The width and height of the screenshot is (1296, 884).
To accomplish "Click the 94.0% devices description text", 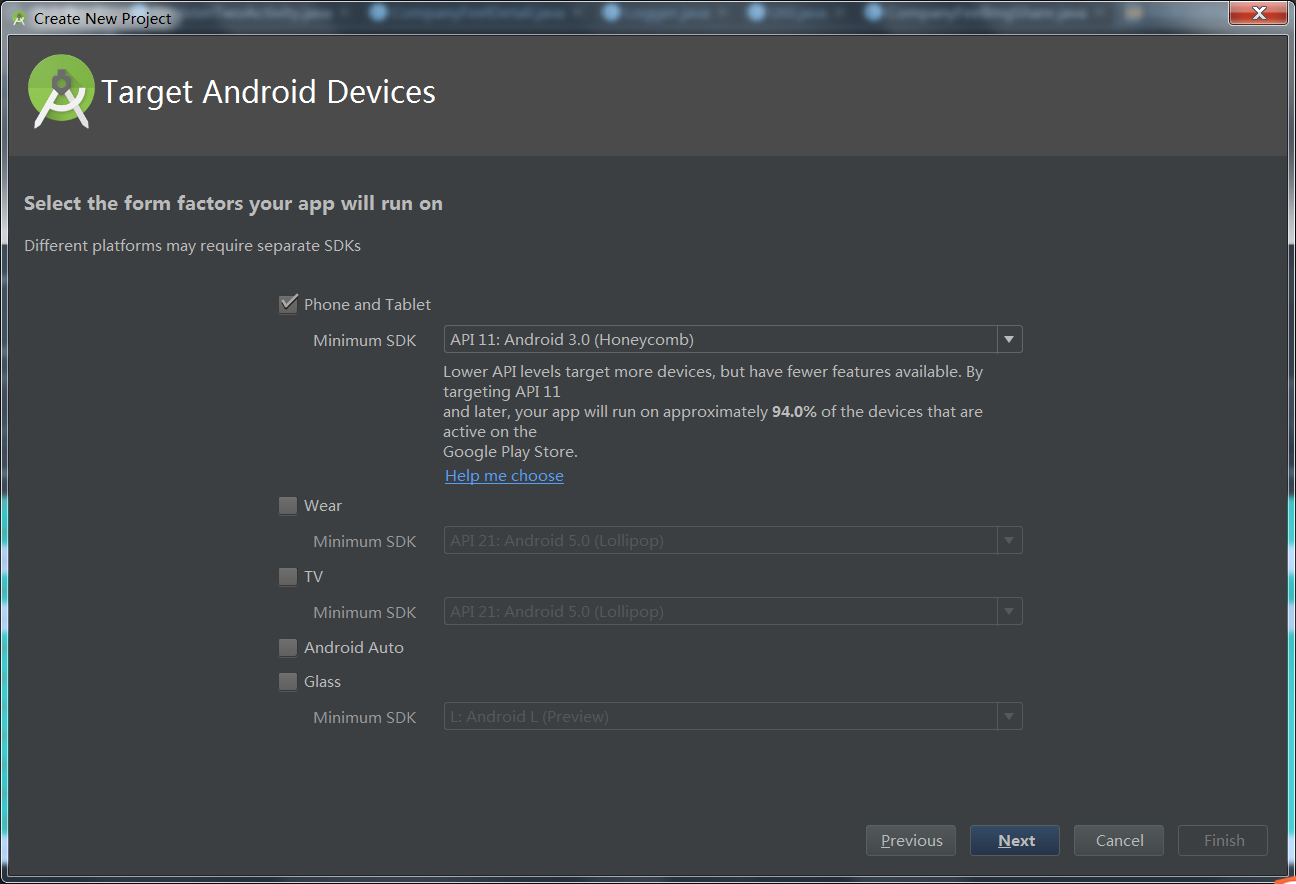I will pos(713,411).
